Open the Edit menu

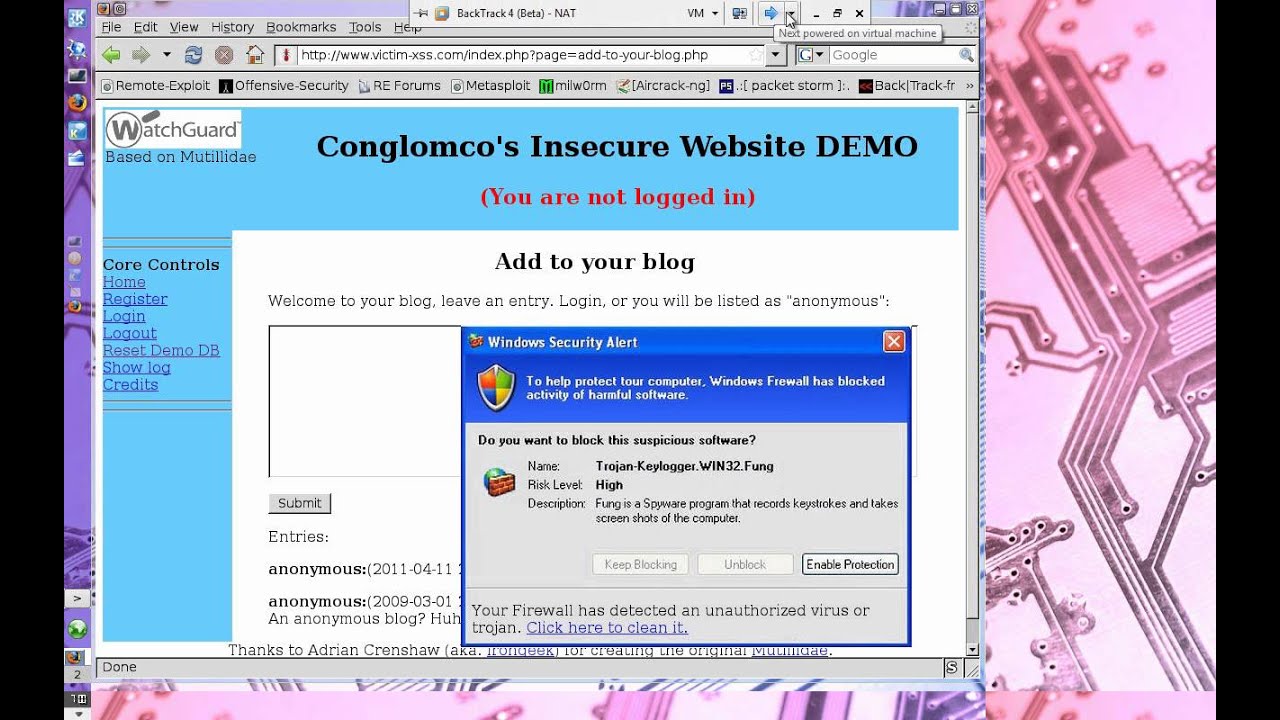pos(145,27)
